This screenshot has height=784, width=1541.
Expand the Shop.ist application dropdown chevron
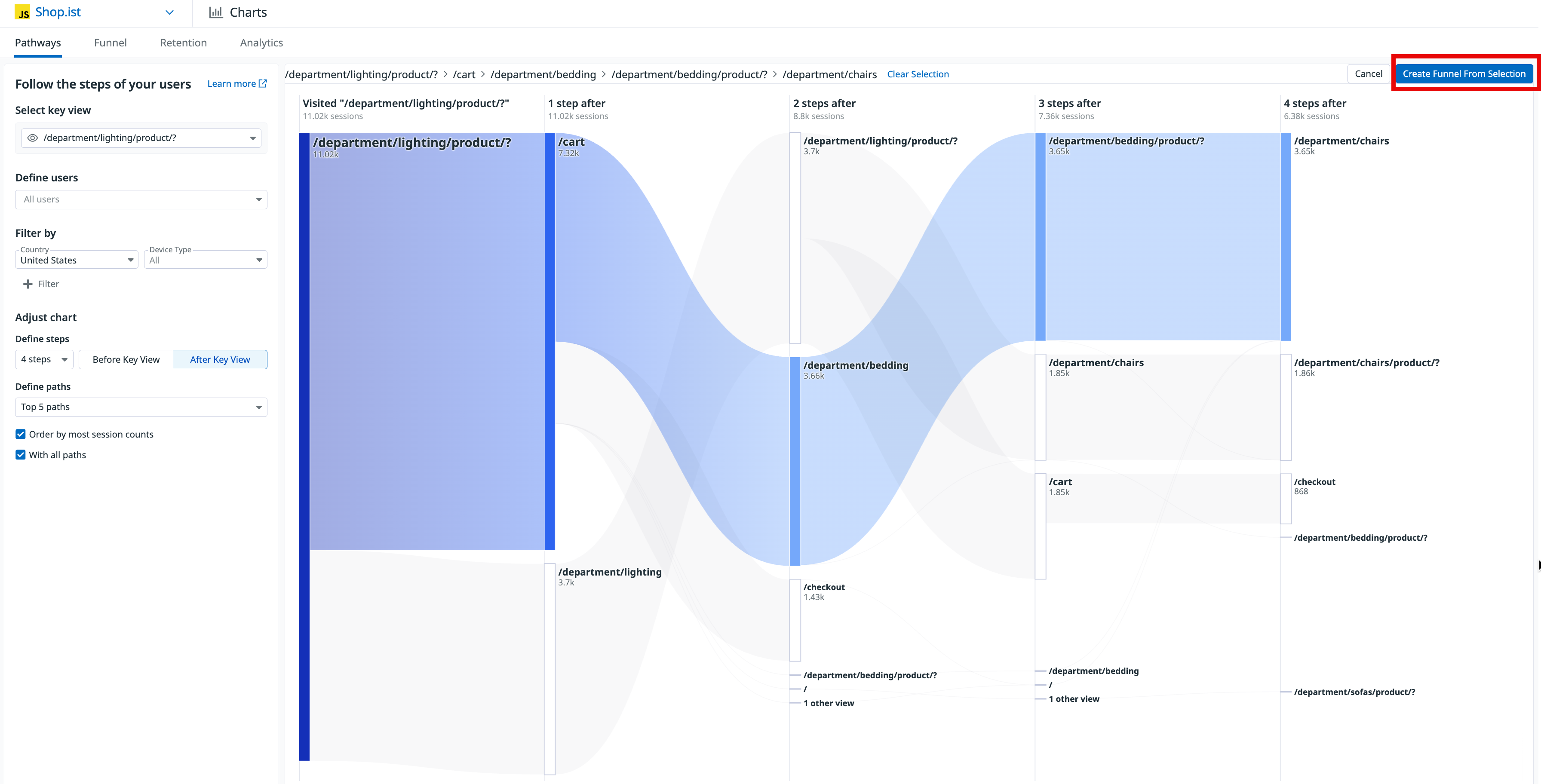(x=169, y=12)
